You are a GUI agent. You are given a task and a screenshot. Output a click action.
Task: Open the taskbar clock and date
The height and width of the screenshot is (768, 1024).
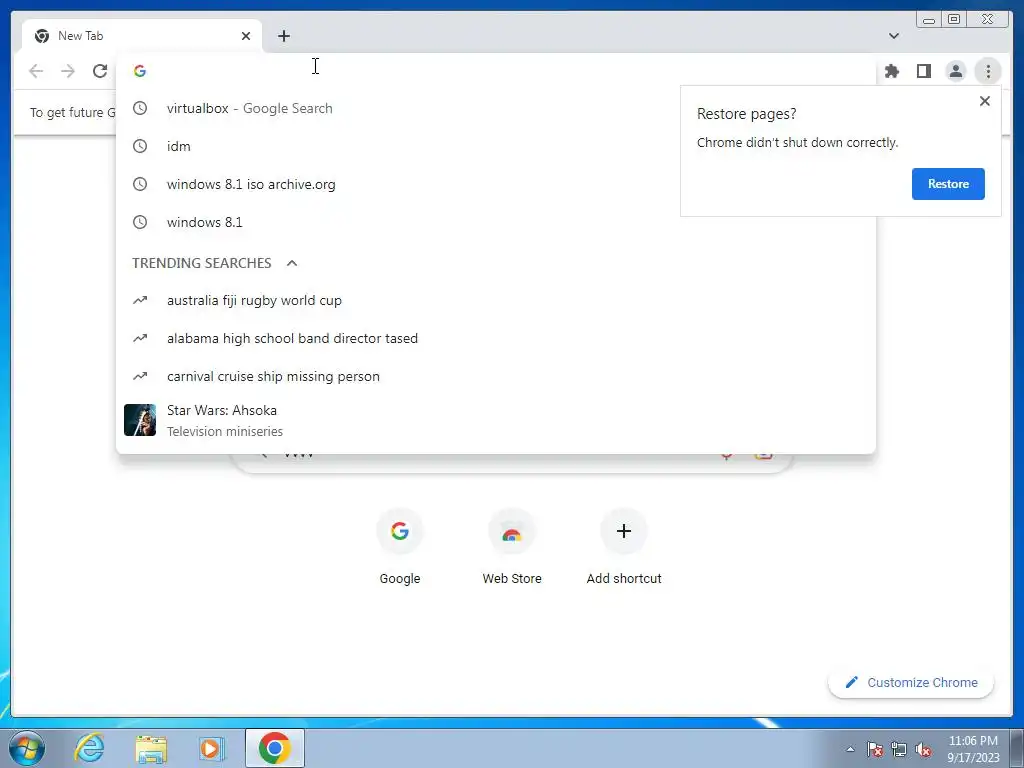pos(973,749)
